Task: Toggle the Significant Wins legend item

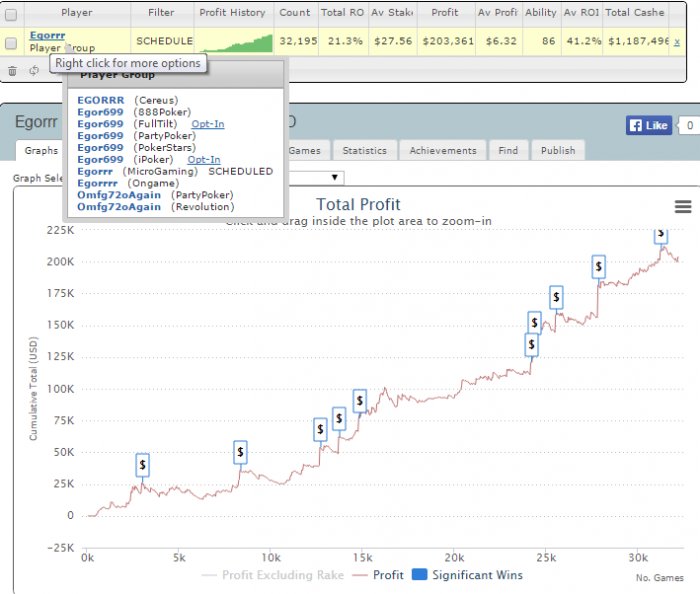Action: tap(467, 575)
